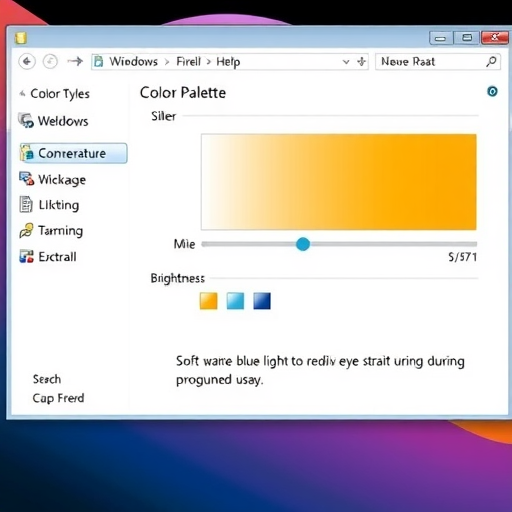The image size is (512, 512).
Task: Click the Cap Frerd link
Action: pyautogui.click(x=58, y=398)
